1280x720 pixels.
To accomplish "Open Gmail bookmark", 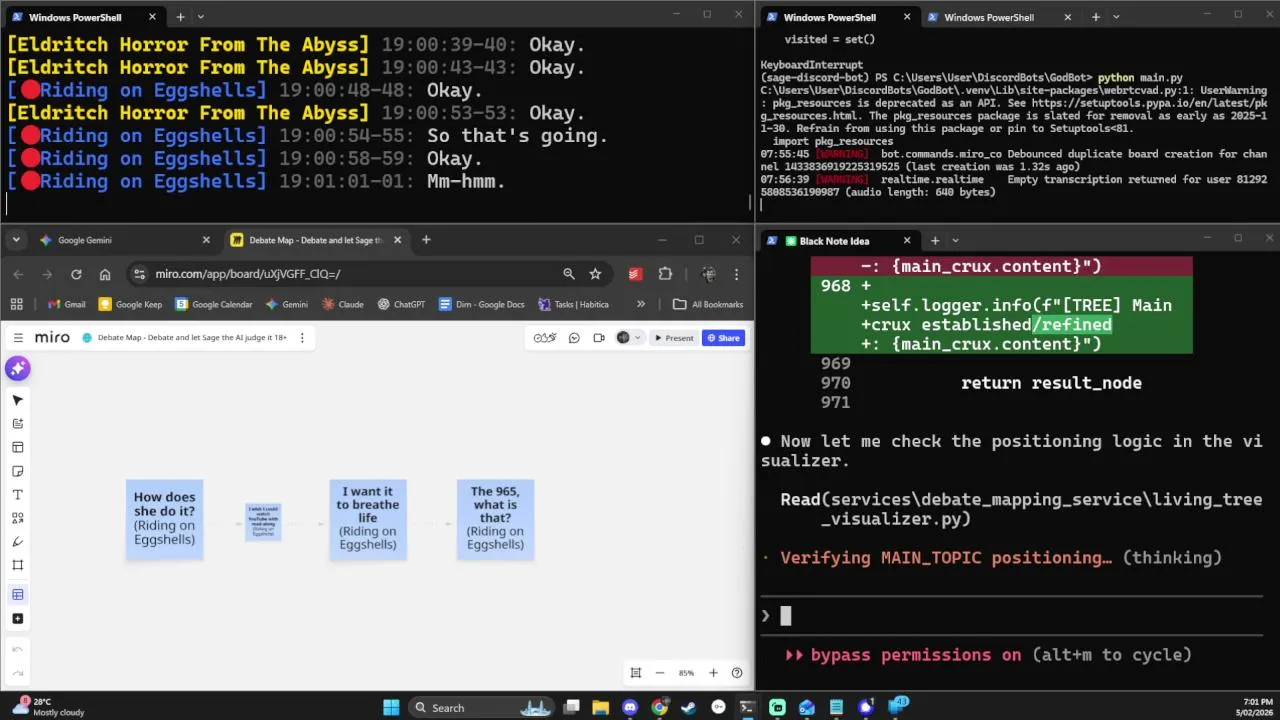I will tap(67, 304).
